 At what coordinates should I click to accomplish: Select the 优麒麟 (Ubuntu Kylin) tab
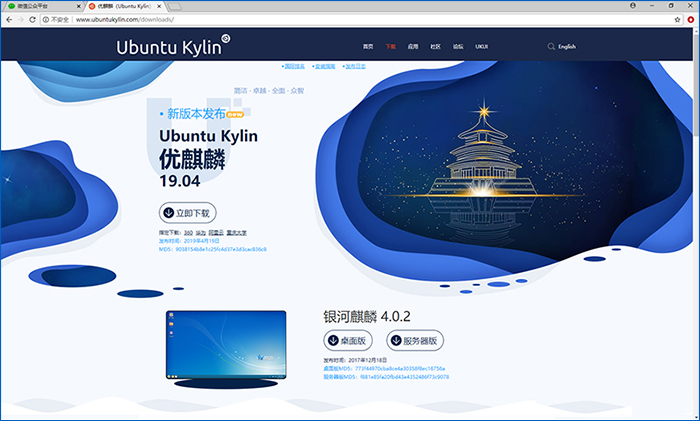[124, 6]
